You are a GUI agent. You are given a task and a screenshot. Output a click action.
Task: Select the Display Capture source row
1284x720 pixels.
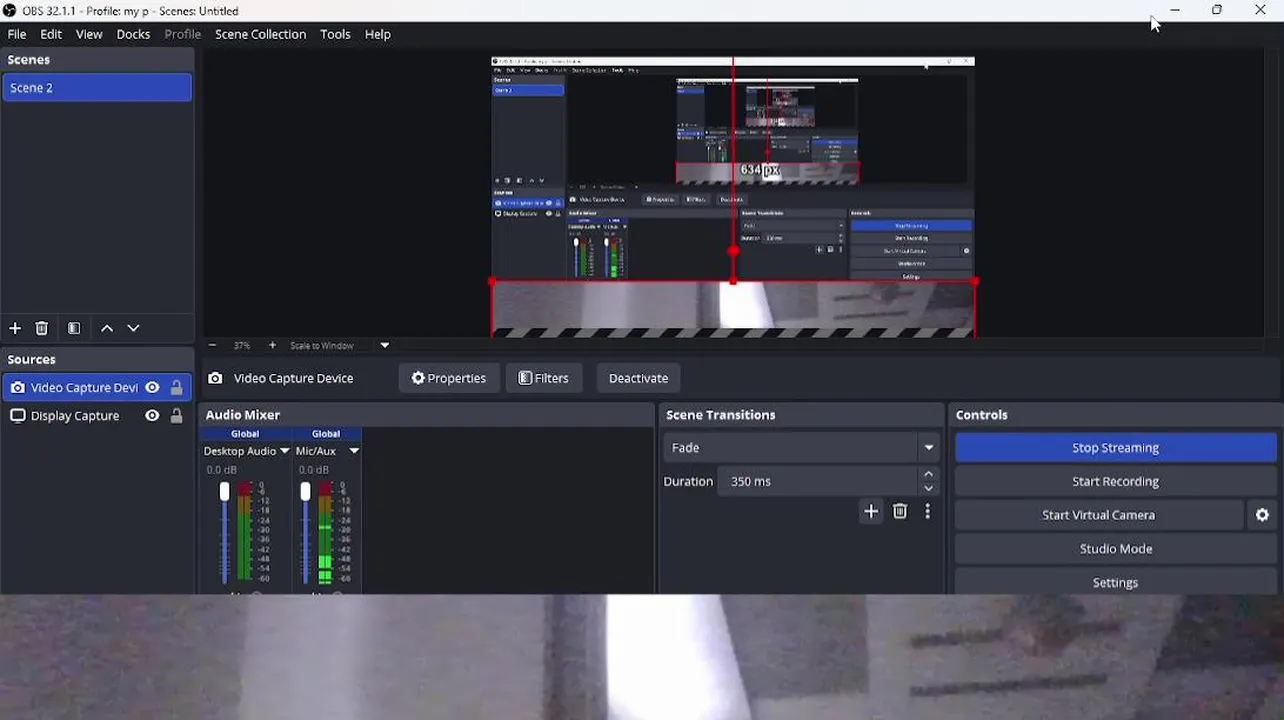coord(96,416)
